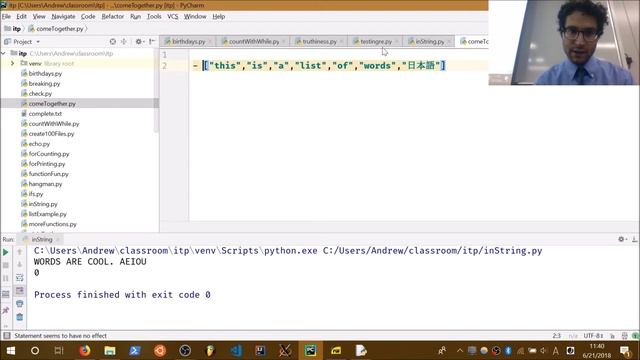The image size is (640, 360).
Task: Open the Edit menu
Action: [x=21, y=16]
